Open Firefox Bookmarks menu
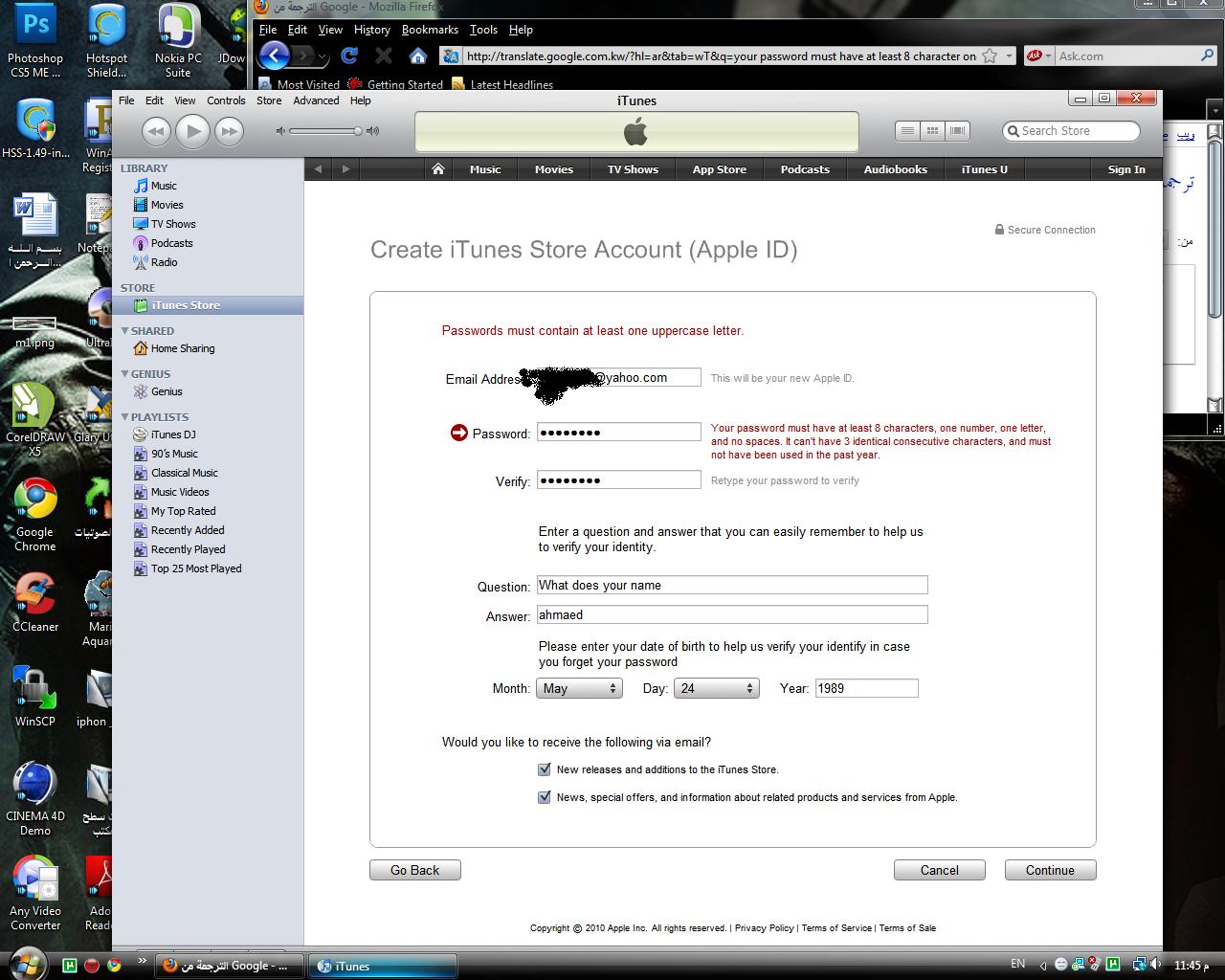The width and height of the screenshot is (1225, 980). [x=430, y=30]
